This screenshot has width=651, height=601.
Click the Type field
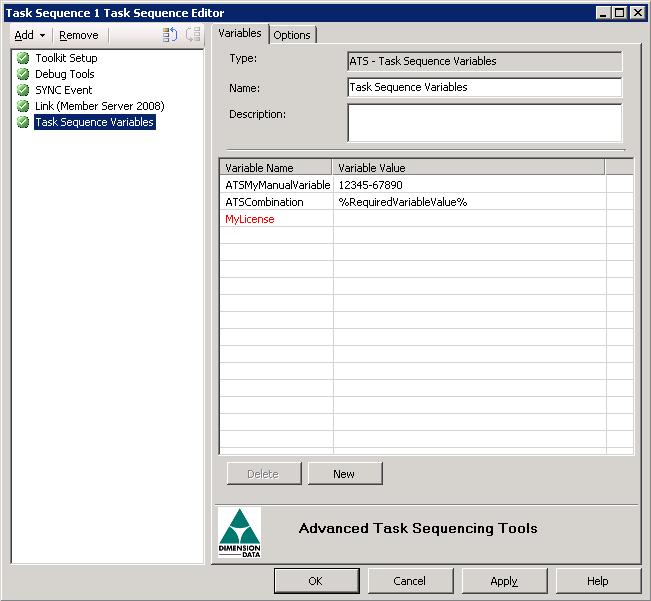(484, 61)
